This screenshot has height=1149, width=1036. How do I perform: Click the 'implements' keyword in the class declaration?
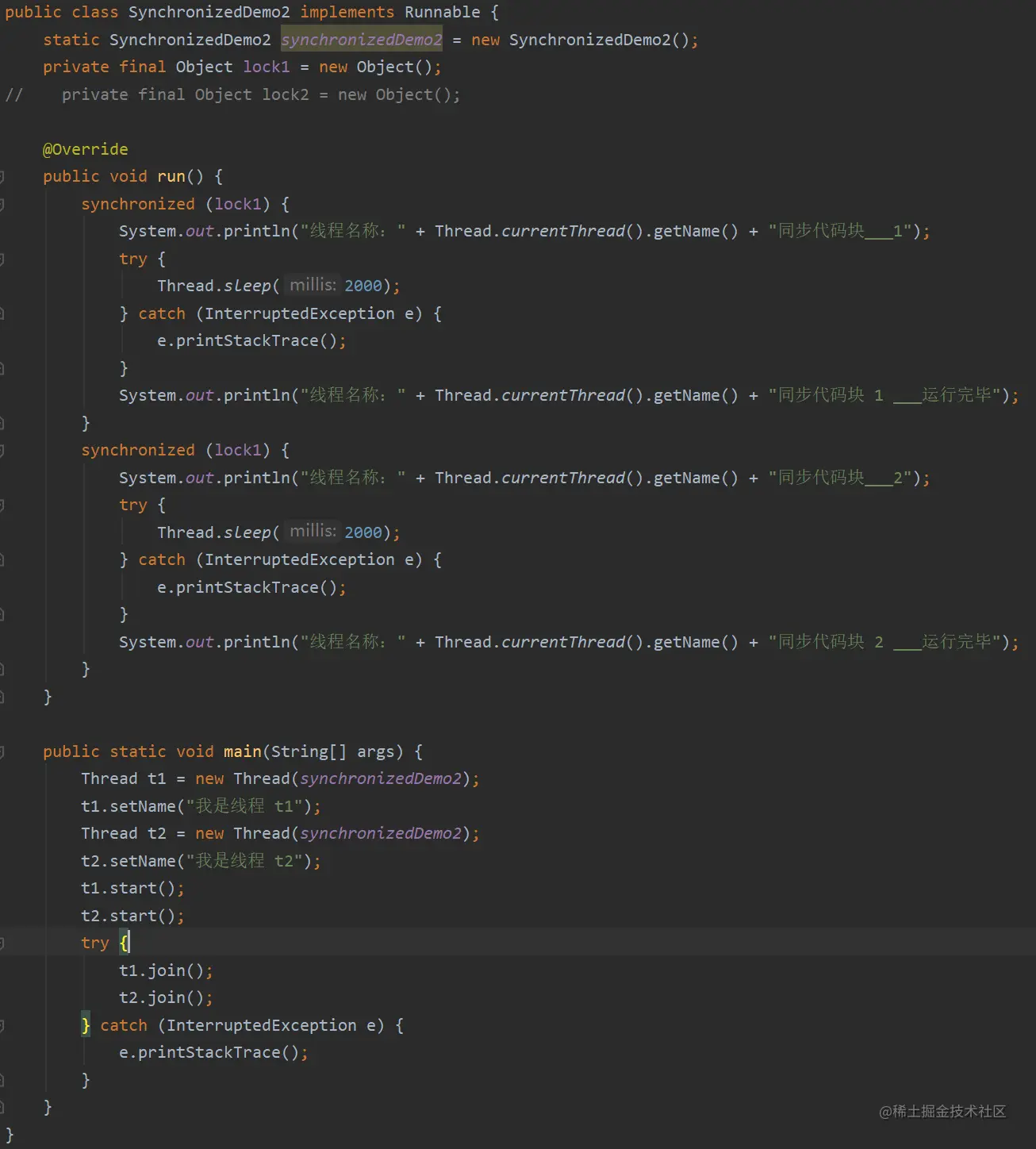click(x=347, y=12)
